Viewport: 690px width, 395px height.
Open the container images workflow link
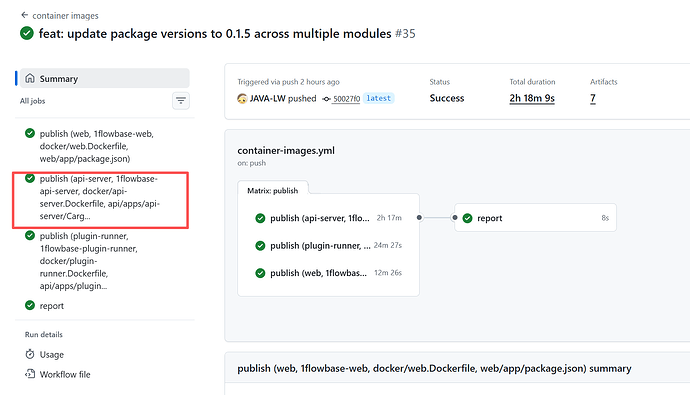pyautogui.click(x=65, y=16)
